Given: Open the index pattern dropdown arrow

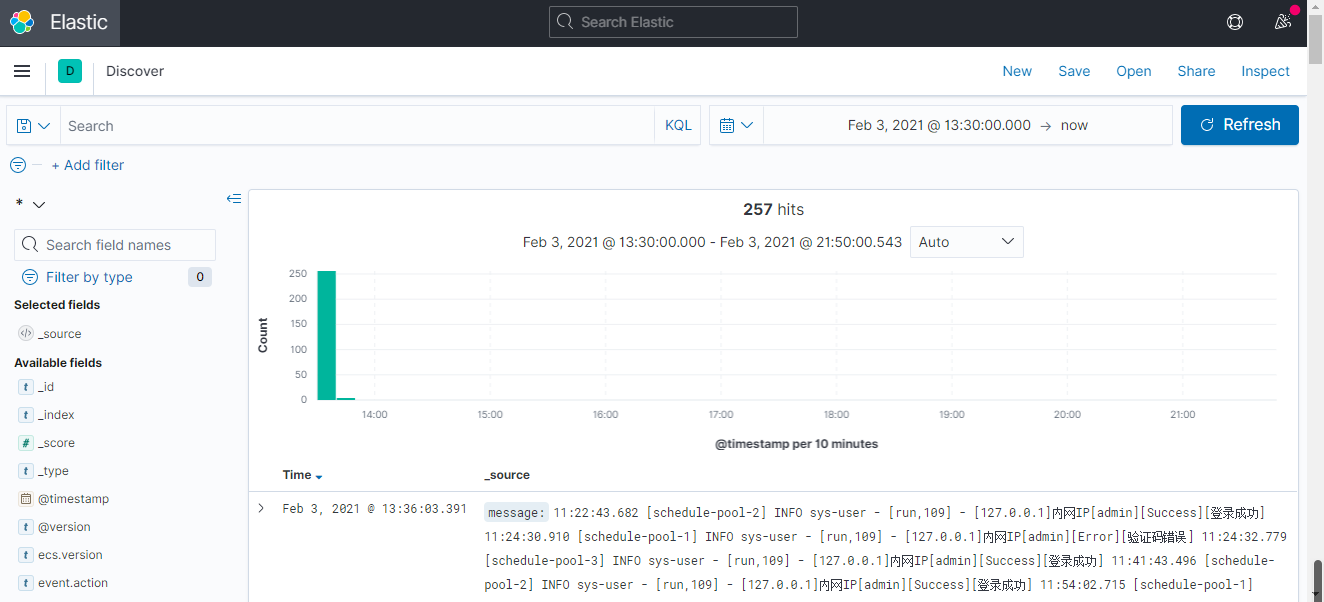Looking at the screenshot, I should click(39, 204).
